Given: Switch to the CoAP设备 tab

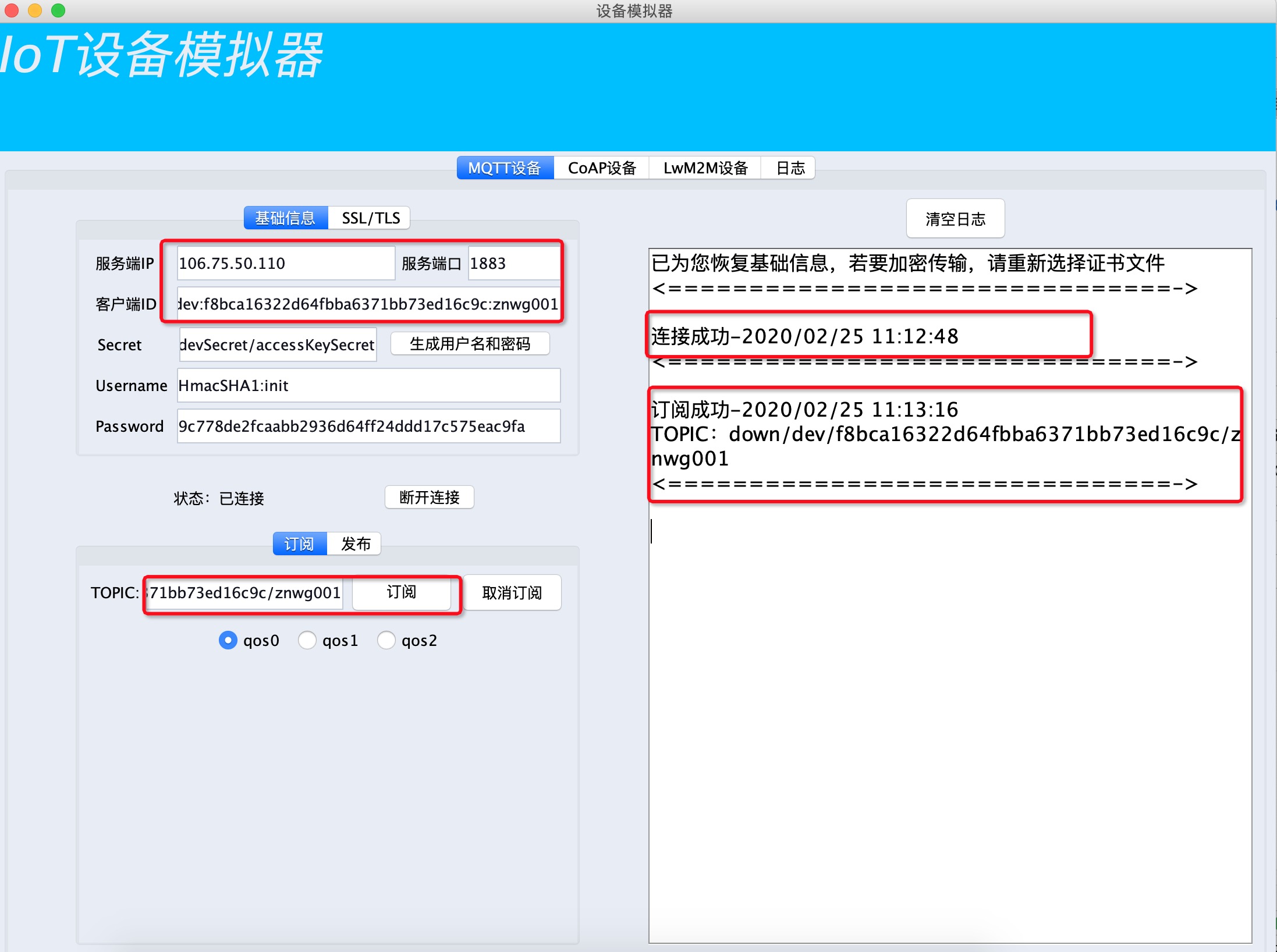Looking at the screenshot, I should tap(601, 168).
